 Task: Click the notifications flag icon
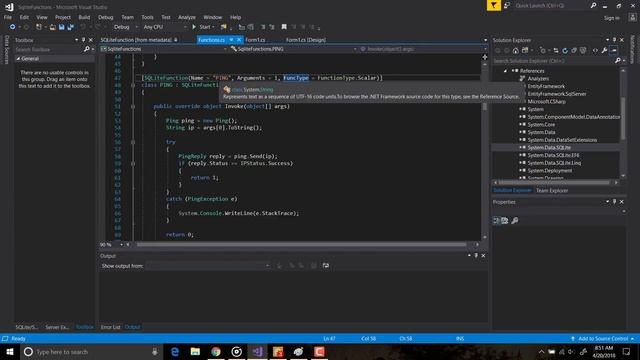493,5
